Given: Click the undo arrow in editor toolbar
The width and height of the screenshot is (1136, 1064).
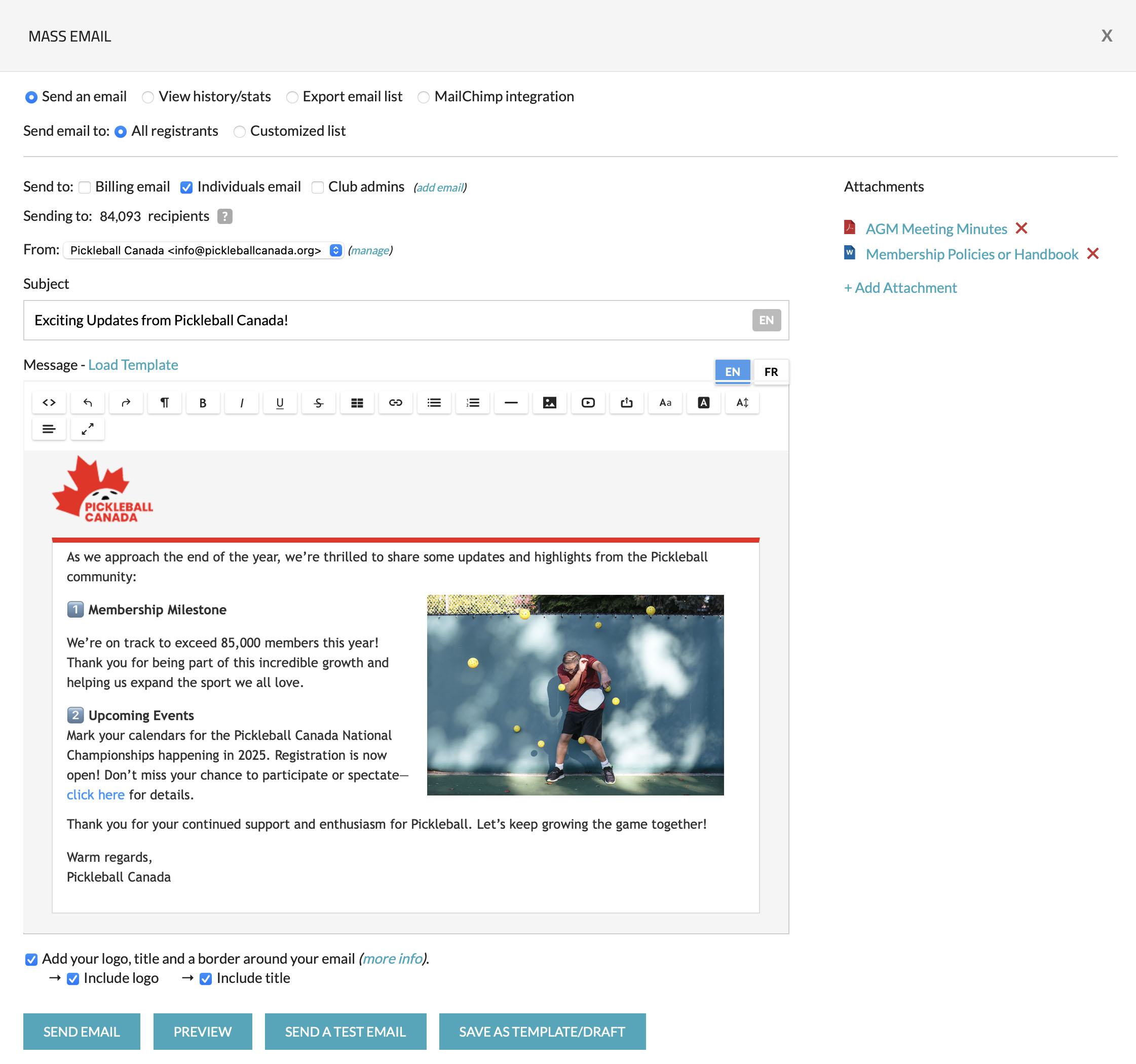Looking at the screenshot, I should [88, 402].
